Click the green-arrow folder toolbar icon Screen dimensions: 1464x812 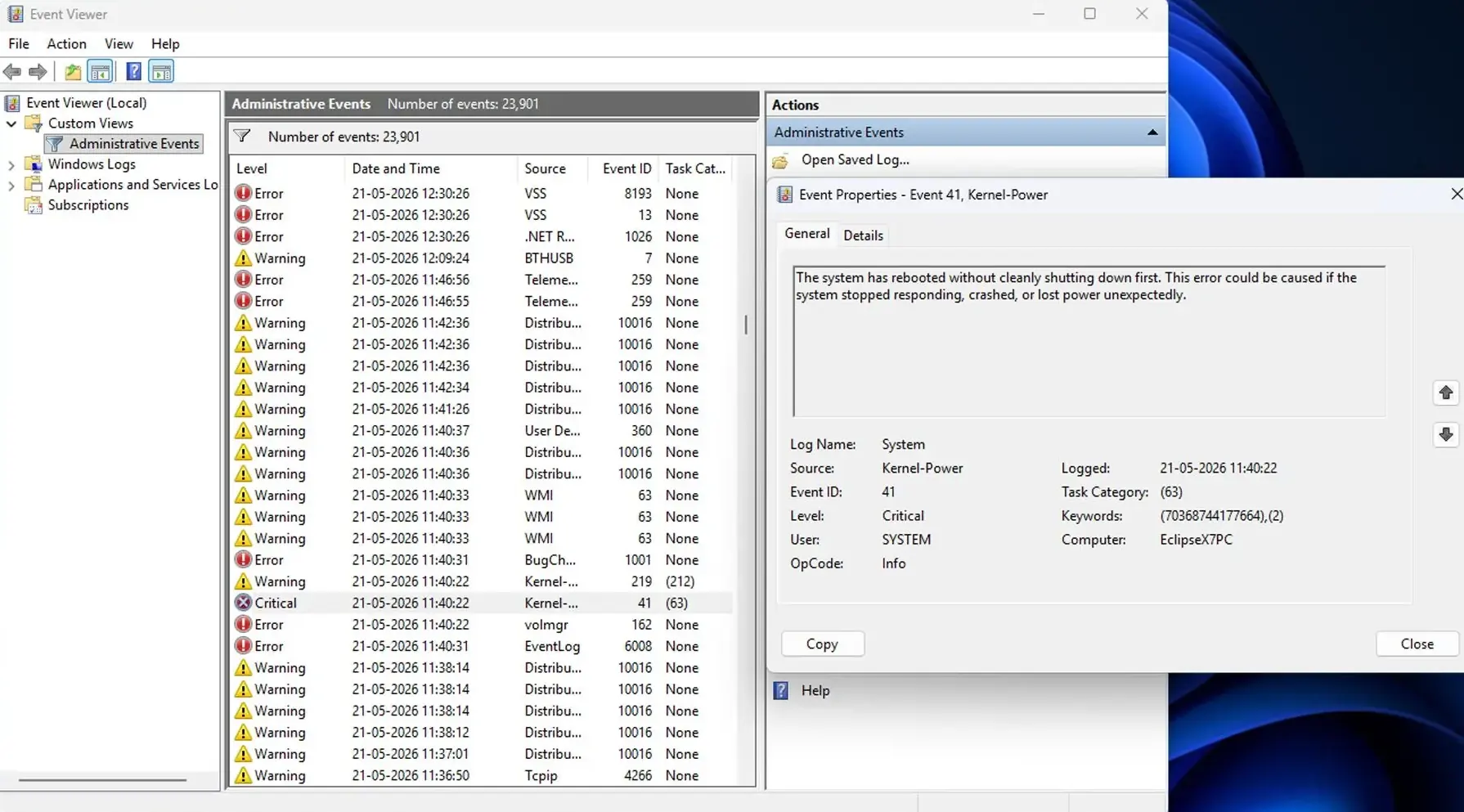point(73,72)
